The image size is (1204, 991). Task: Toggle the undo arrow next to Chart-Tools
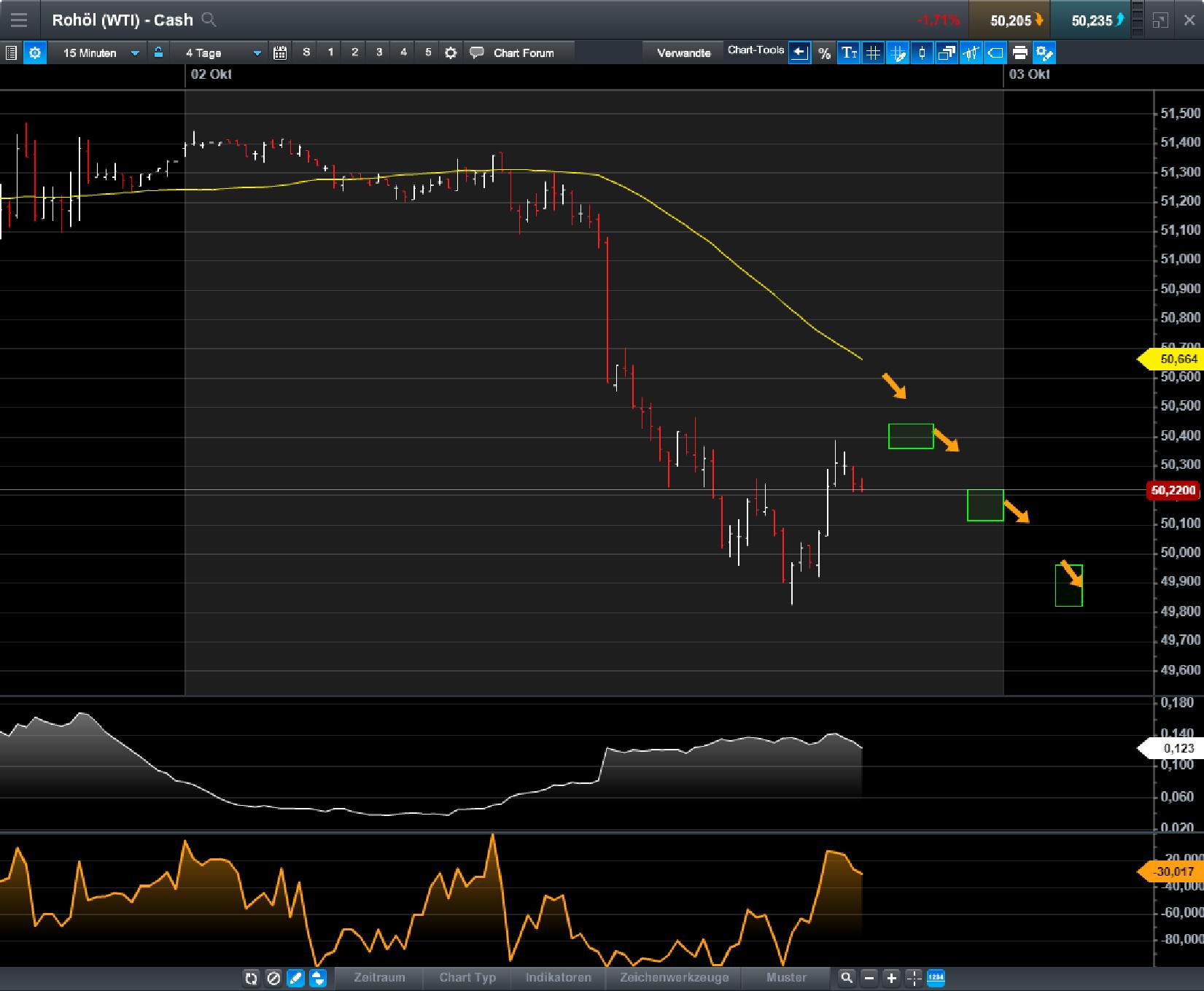[x=799, y=53]
